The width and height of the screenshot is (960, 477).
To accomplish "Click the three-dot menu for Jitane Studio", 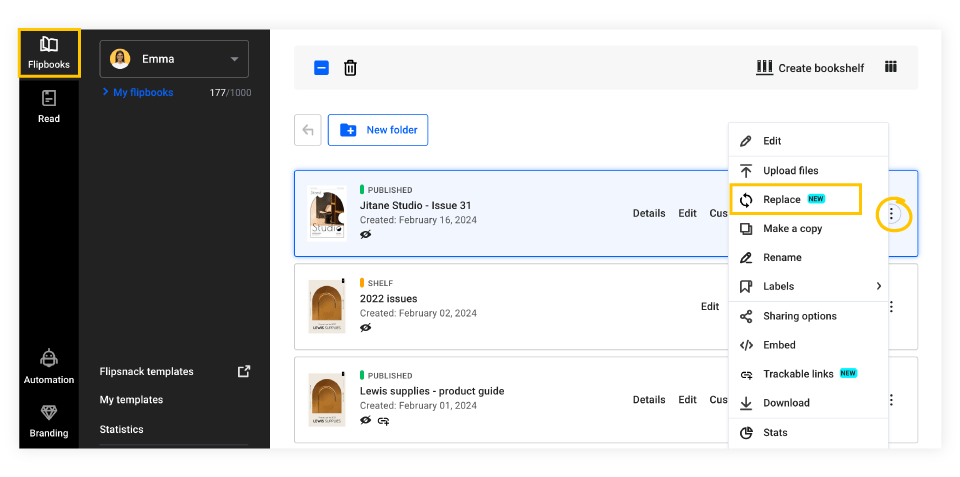I will 892,214.
